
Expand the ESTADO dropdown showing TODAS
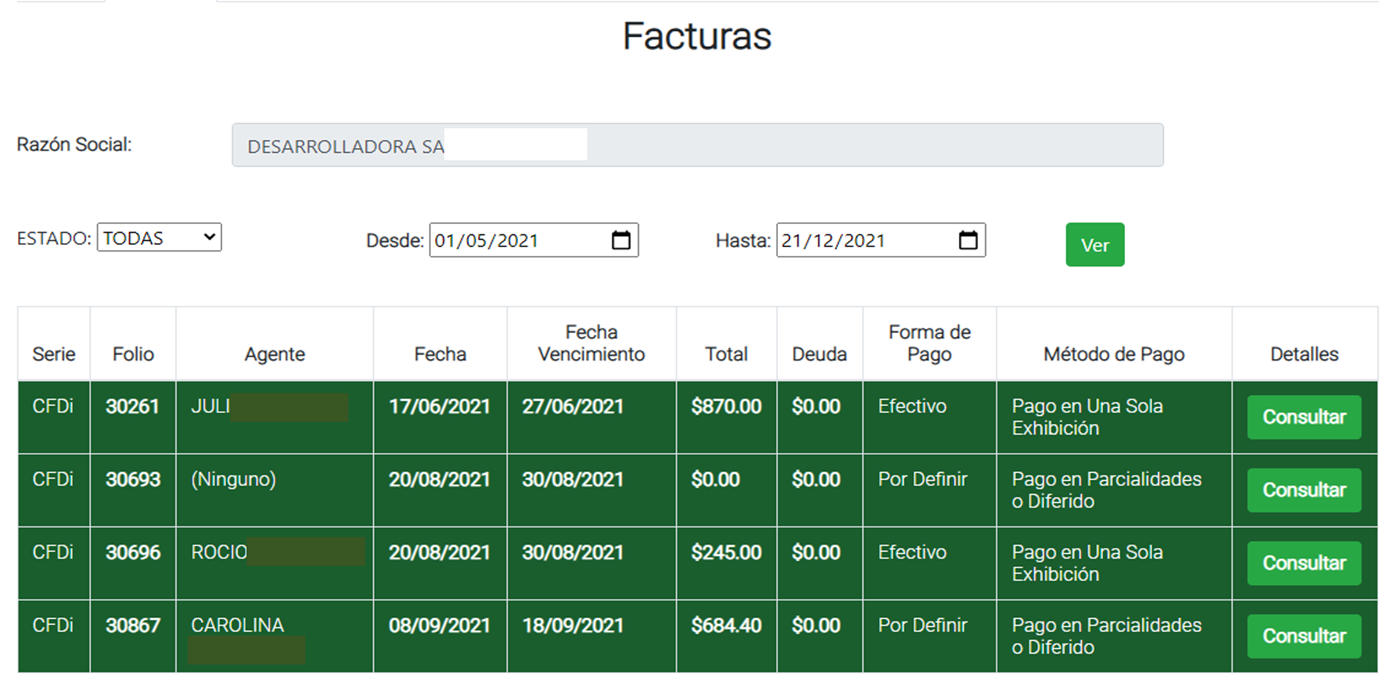(x=159, y=237)
